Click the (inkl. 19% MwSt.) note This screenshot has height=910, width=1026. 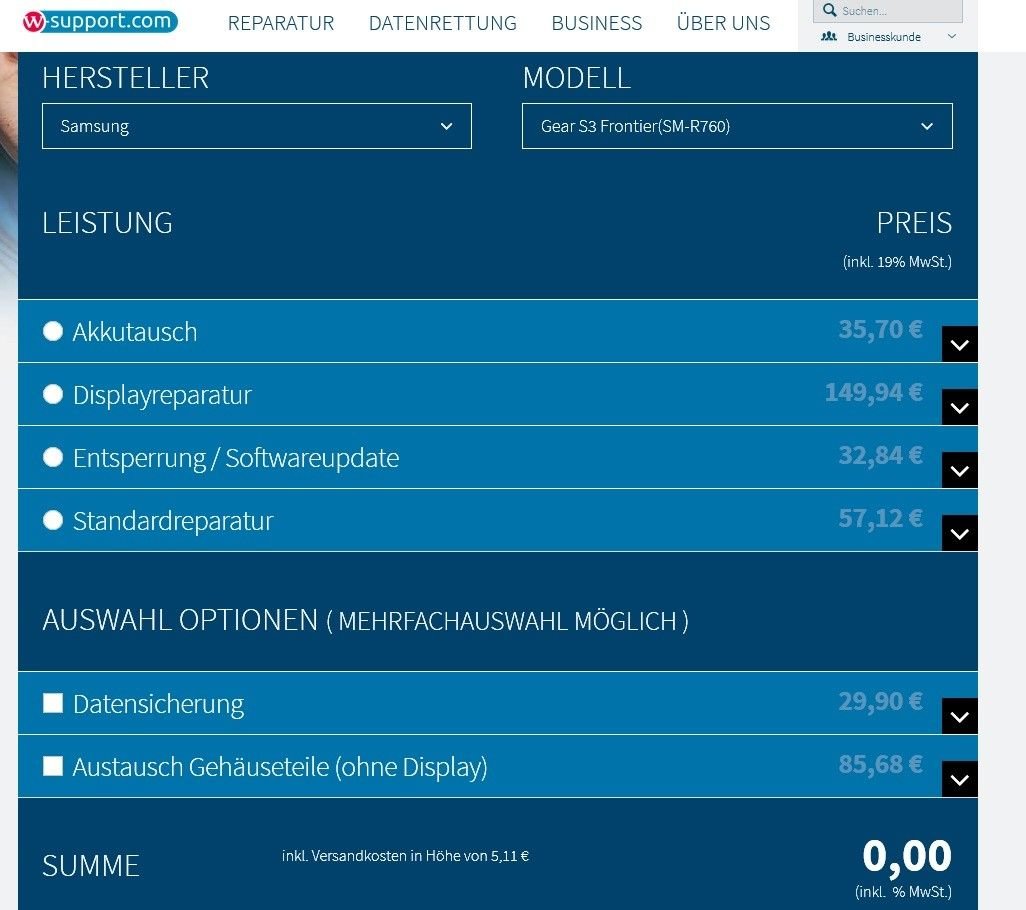click(897, 262)
